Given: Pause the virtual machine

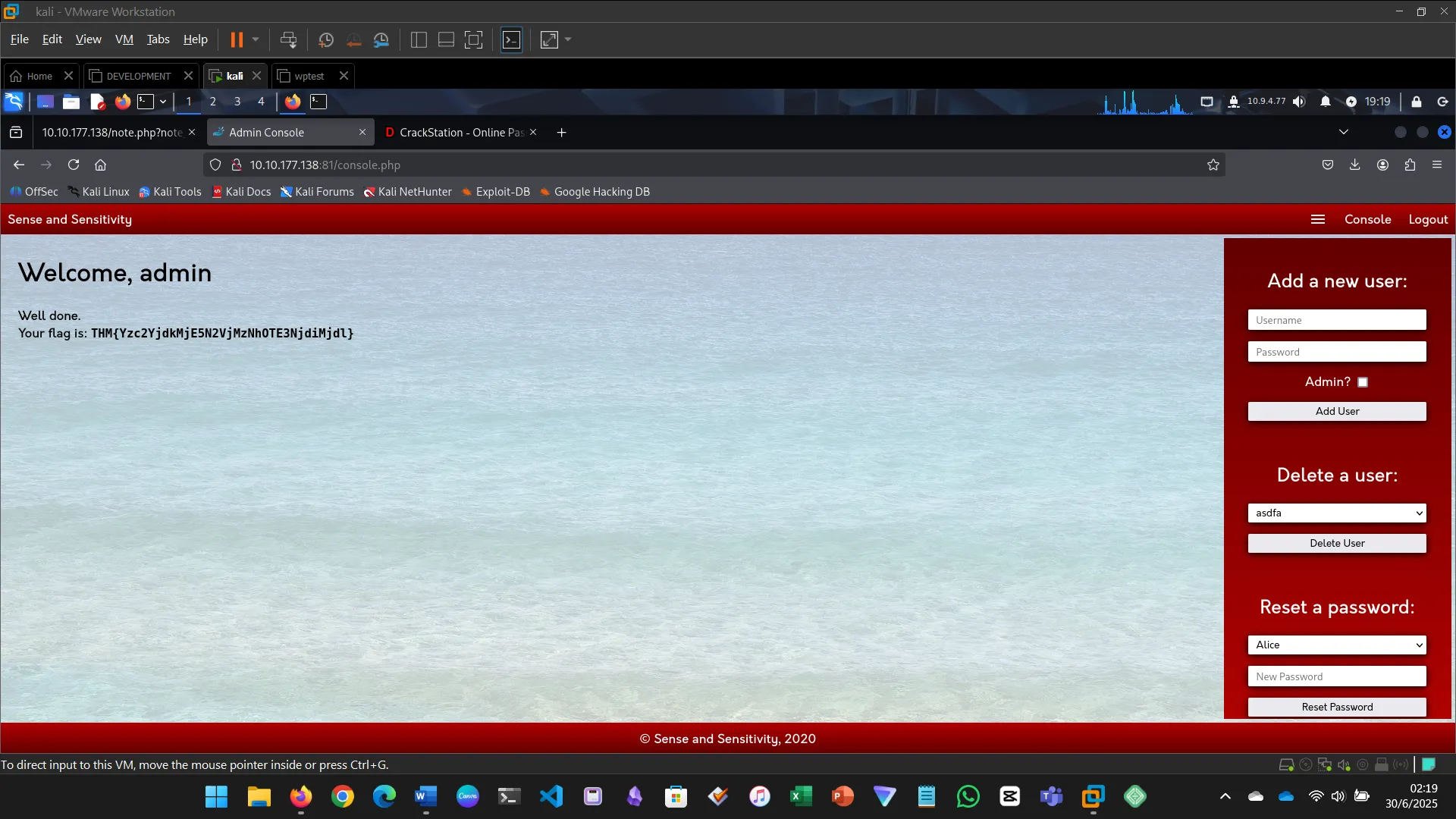Looking at the screenshot, I should coord(237,39).
